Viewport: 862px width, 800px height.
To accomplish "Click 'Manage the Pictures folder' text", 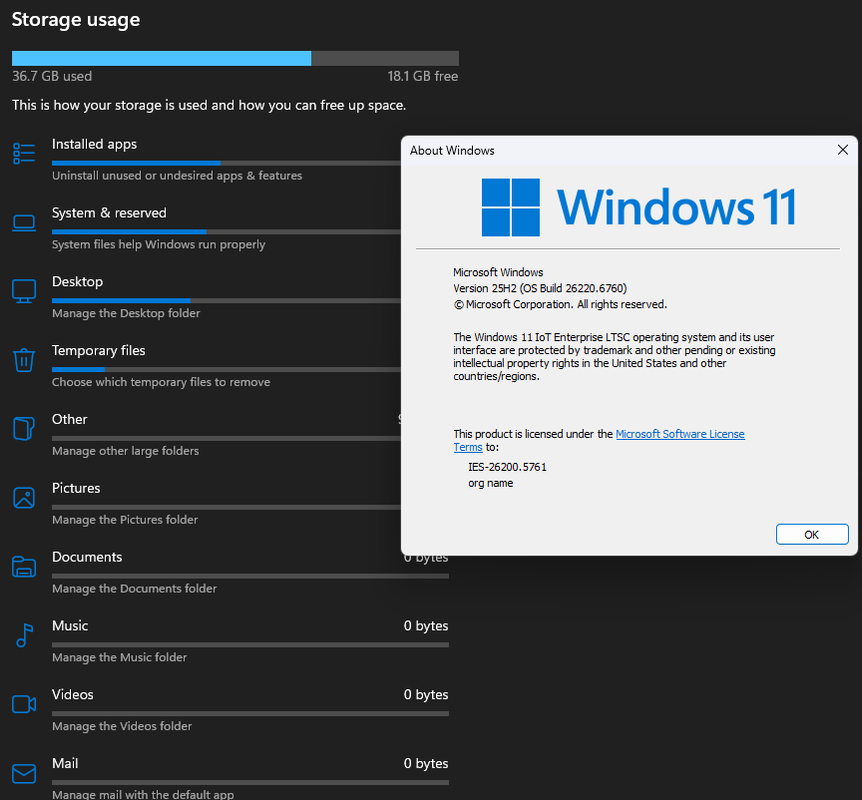I will (x=125, y=520).
